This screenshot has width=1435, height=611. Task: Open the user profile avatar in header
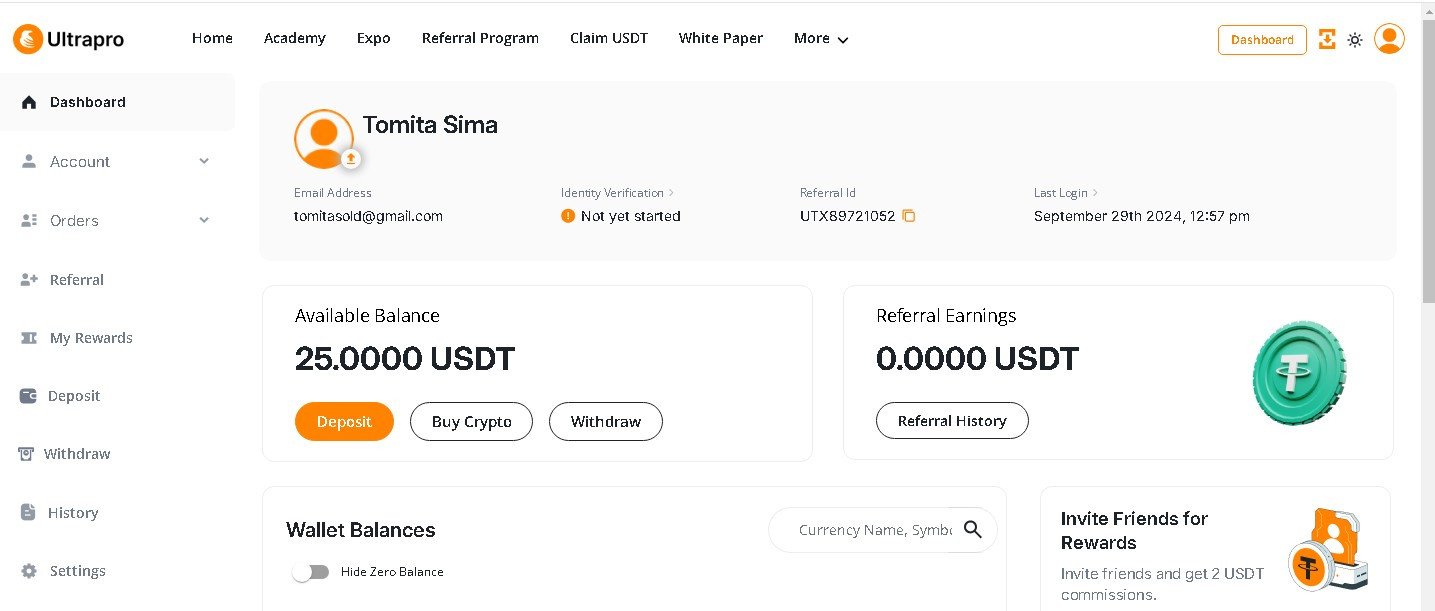pos(1389,39)
